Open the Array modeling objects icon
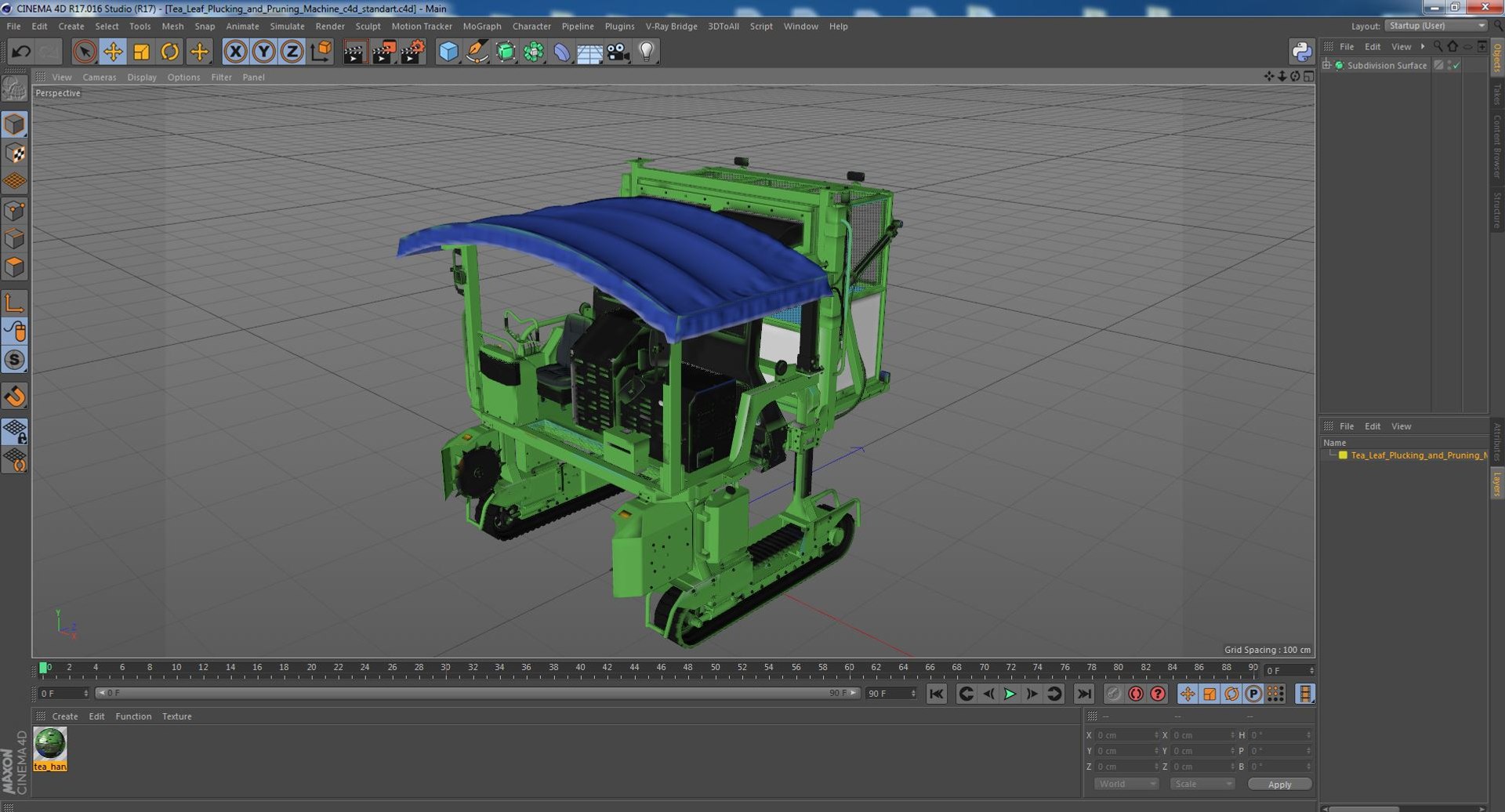 534,52
